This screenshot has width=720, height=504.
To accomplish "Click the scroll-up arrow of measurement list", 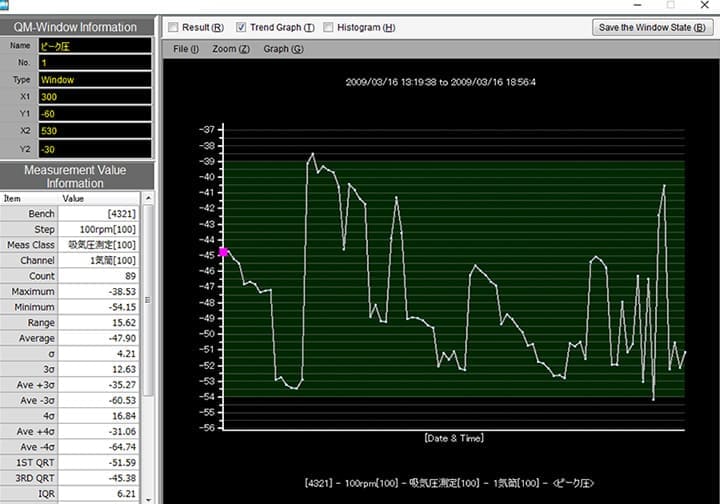I will click(x=148, y=198).
